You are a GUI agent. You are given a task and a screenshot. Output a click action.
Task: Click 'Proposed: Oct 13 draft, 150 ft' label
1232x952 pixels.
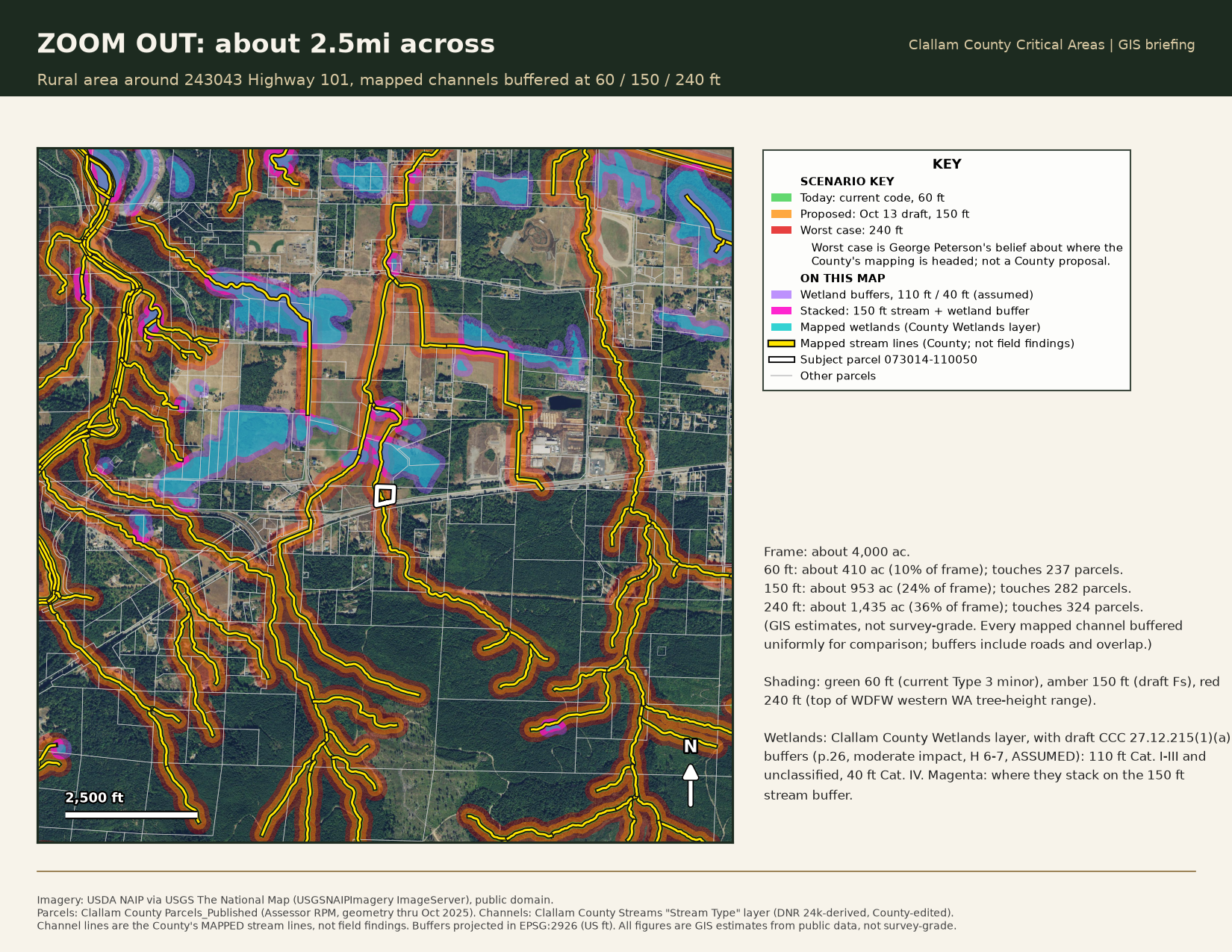pyautogui.click(x=885, y=214)
